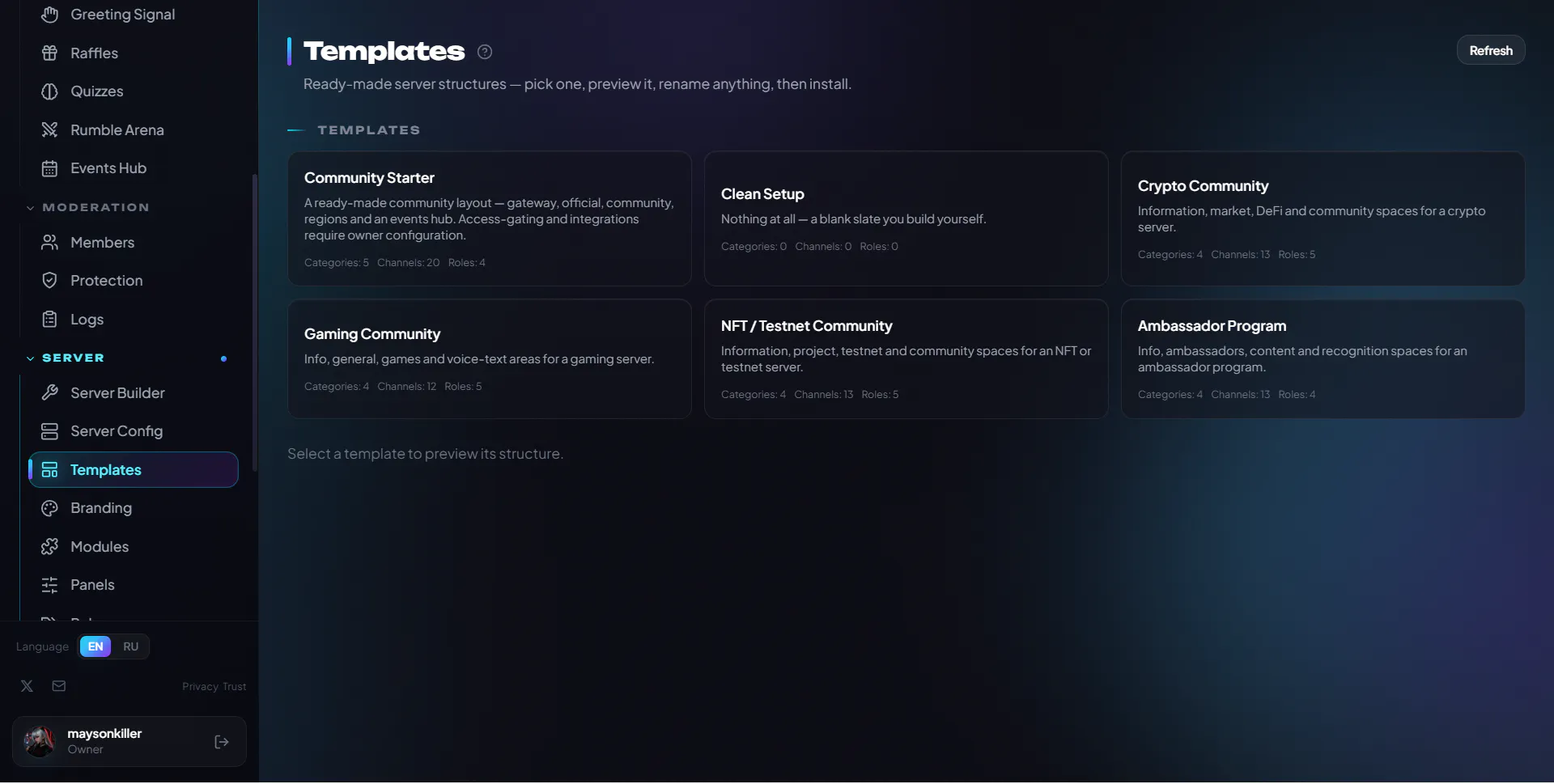Click the Refresh button

coord(1491,50)
